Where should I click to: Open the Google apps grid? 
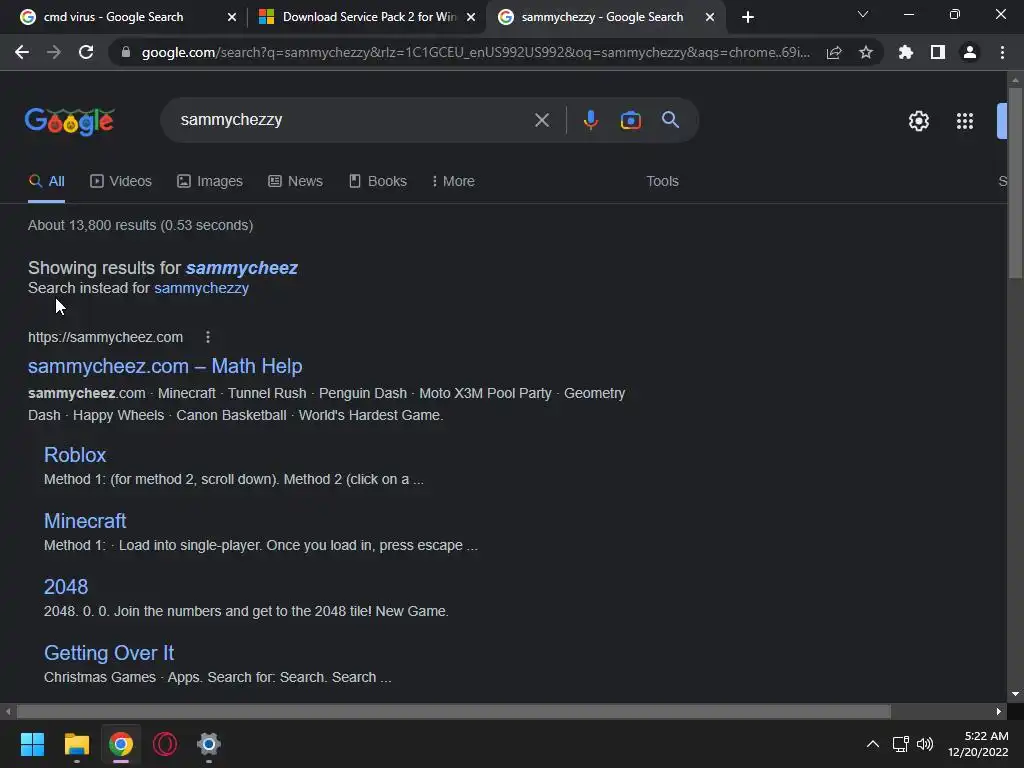[x=965, y=121]
